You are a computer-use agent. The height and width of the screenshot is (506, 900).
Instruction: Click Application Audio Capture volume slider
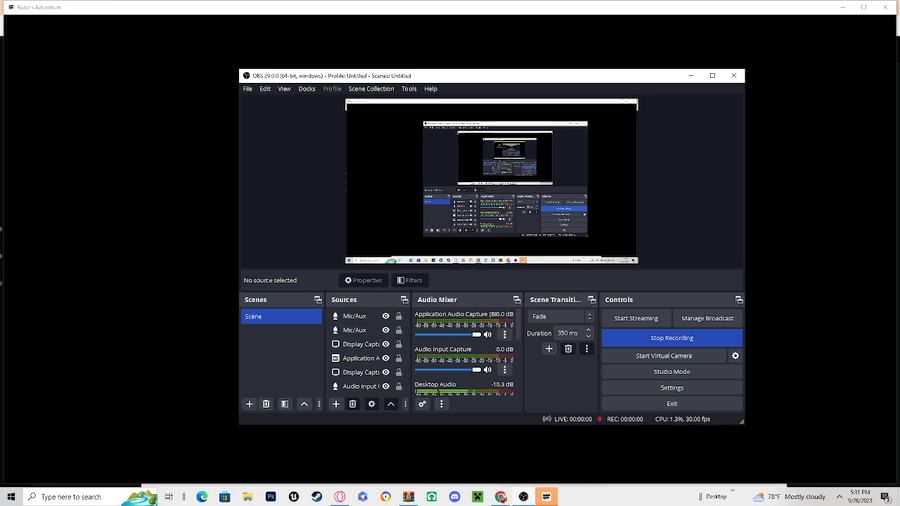pyautogui.click(x=448, y=334)
